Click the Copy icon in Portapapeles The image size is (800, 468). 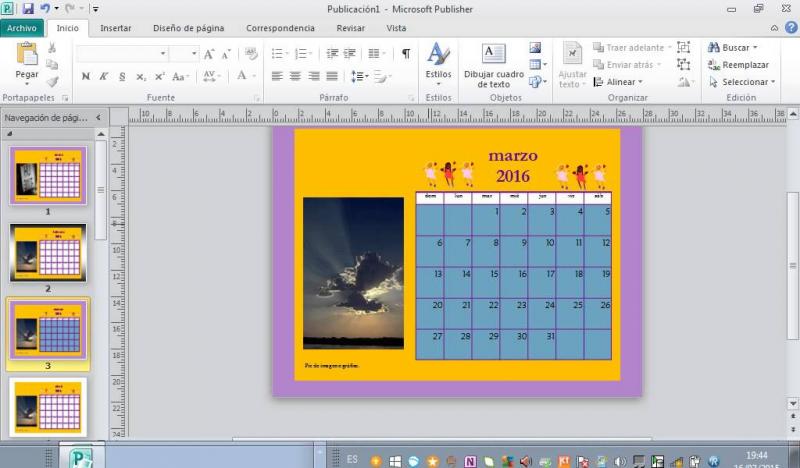pyautogui.click(x=52, y=64)
